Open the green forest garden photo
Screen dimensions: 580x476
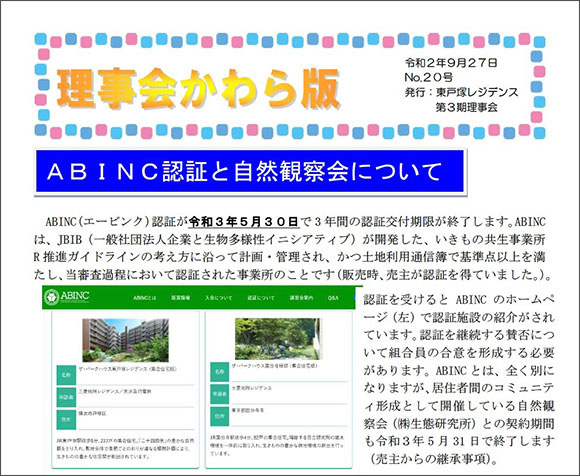(277, 338)
